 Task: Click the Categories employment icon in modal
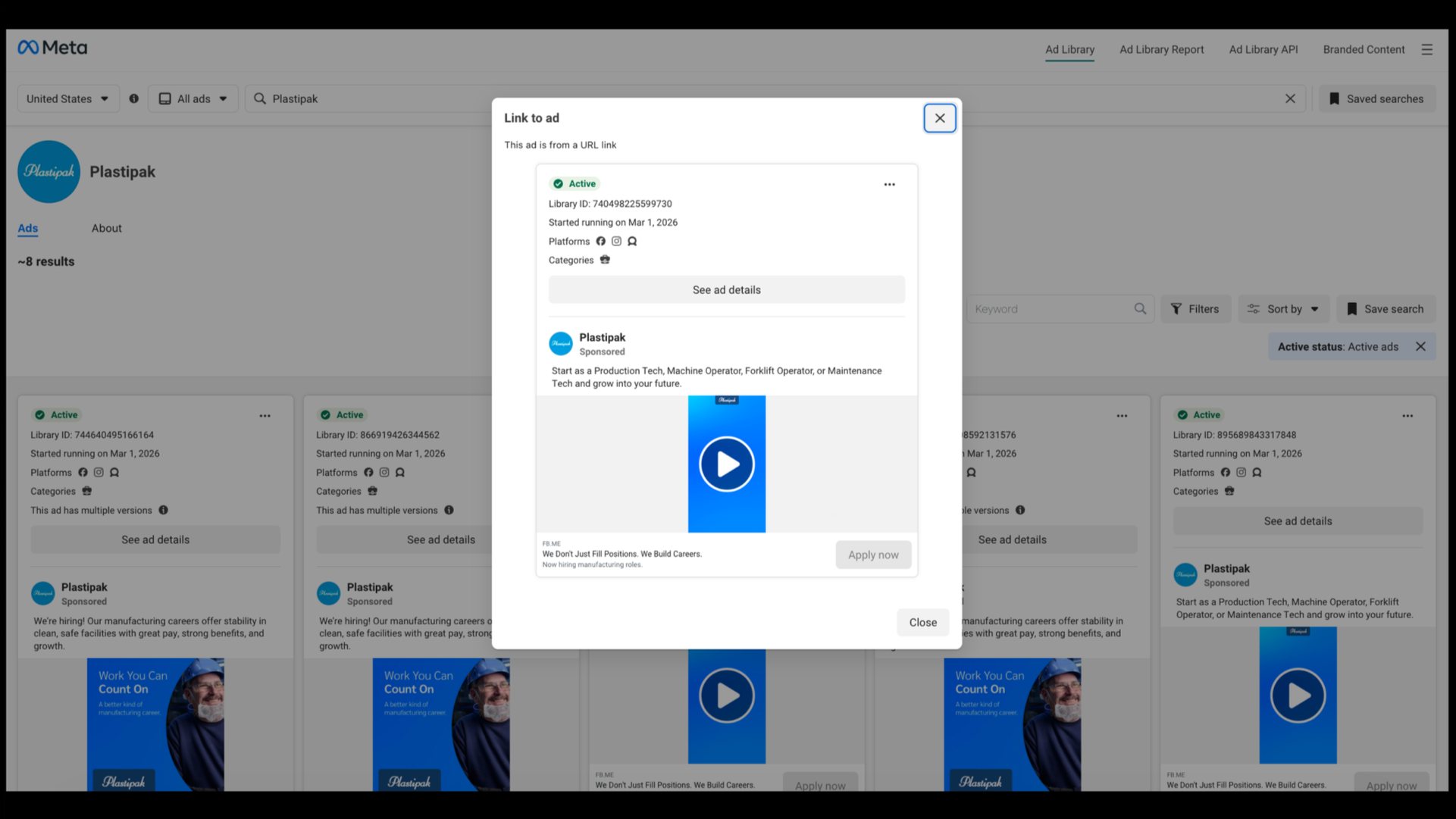click(x=605, y=260)
